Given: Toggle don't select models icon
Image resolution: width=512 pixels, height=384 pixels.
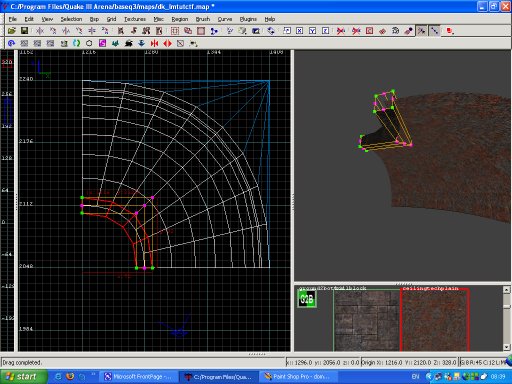Looking at the screenshot, I should point(356,31).
